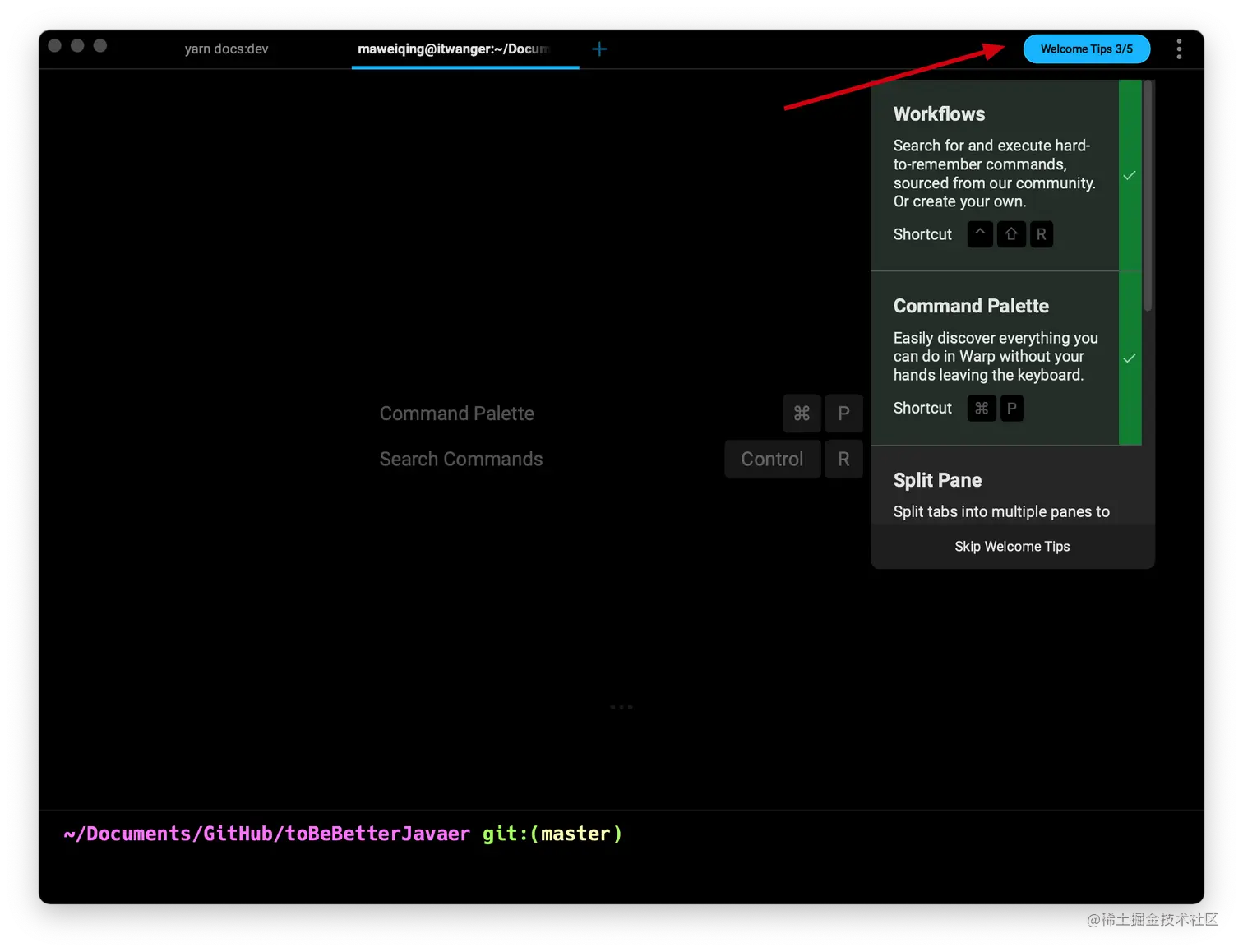
Task: Click Skip Welcome Tips
Action: [1012, 547]
